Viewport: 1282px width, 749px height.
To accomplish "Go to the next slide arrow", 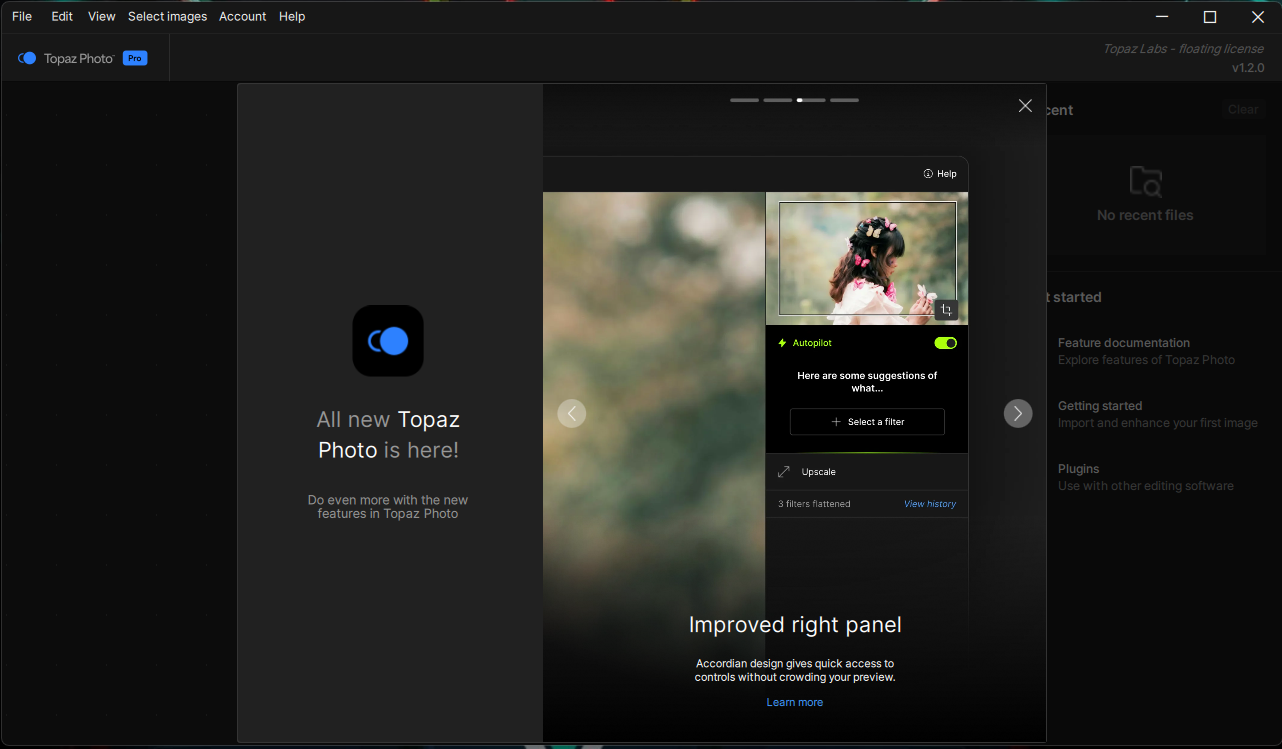I will click(x=1018, y=413).
